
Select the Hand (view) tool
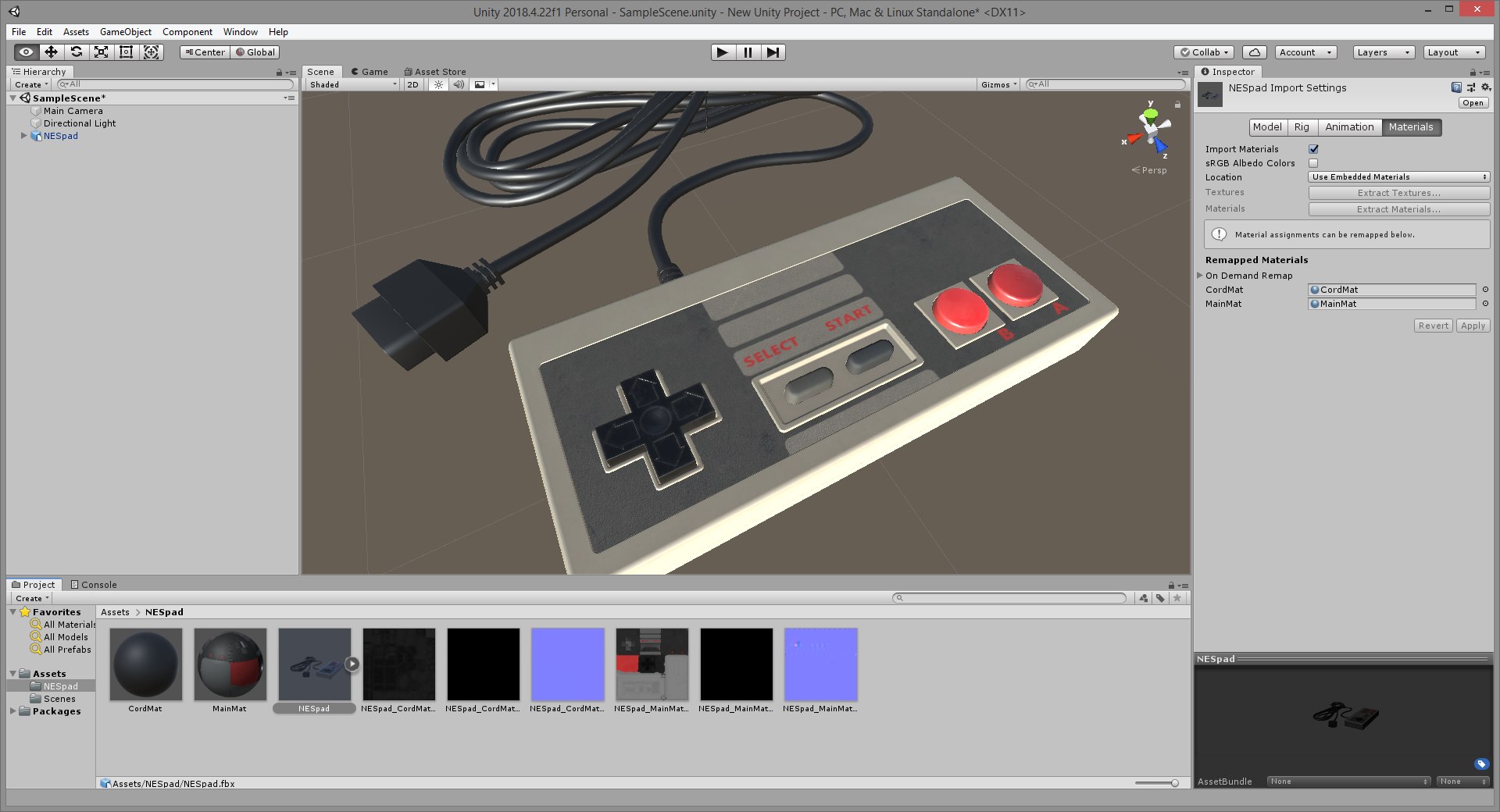click(26, 52)
